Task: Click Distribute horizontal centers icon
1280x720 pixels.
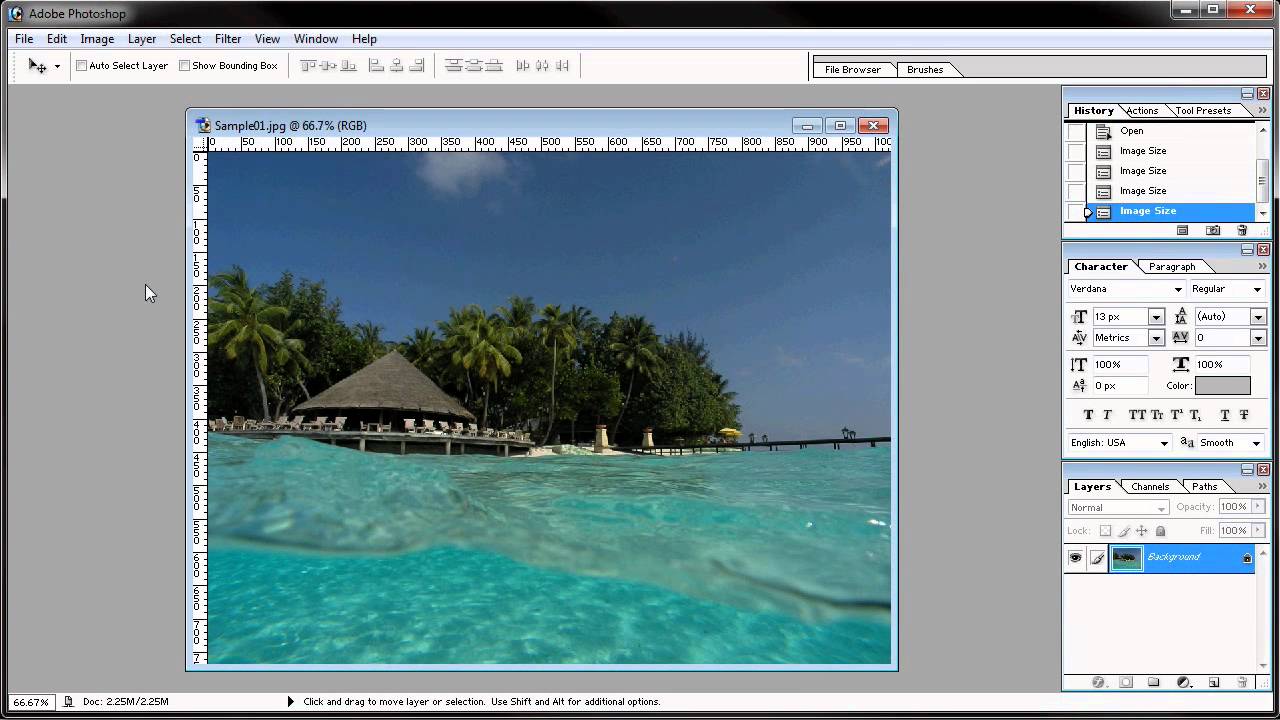Action: (542, 66)
